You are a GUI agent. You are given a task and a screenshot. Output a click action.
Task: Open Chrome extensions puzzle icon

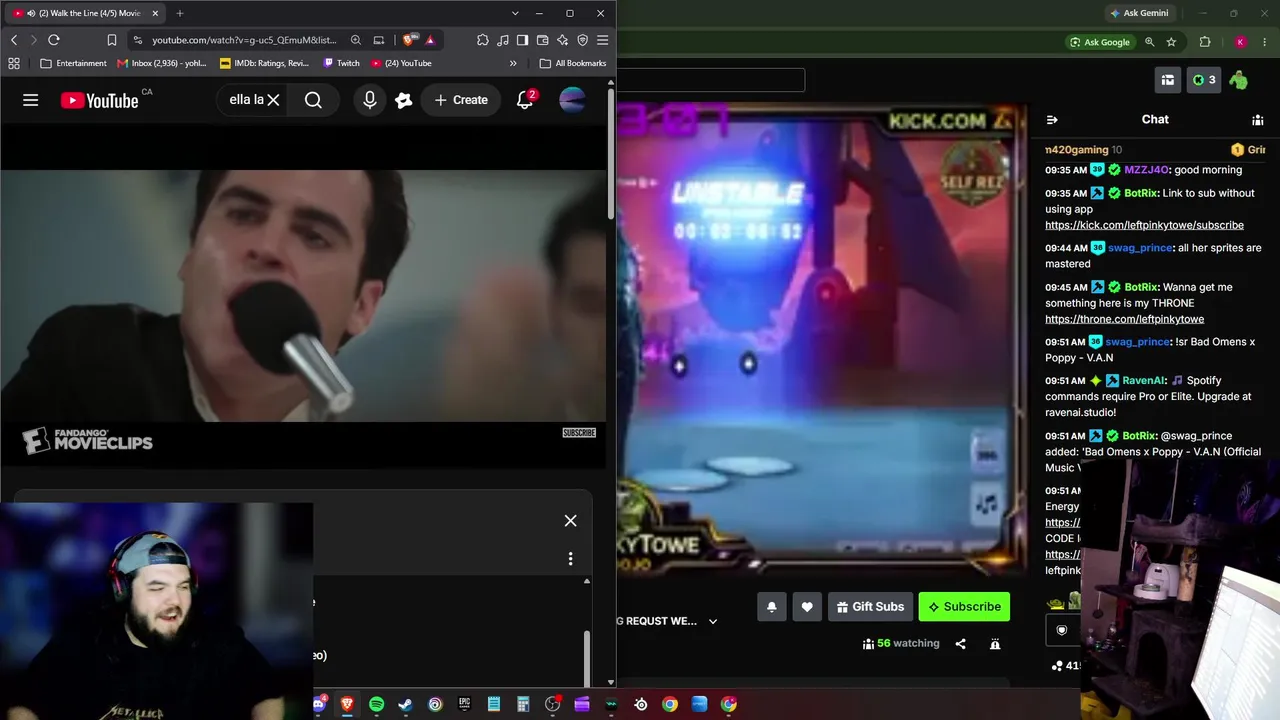1205,42
